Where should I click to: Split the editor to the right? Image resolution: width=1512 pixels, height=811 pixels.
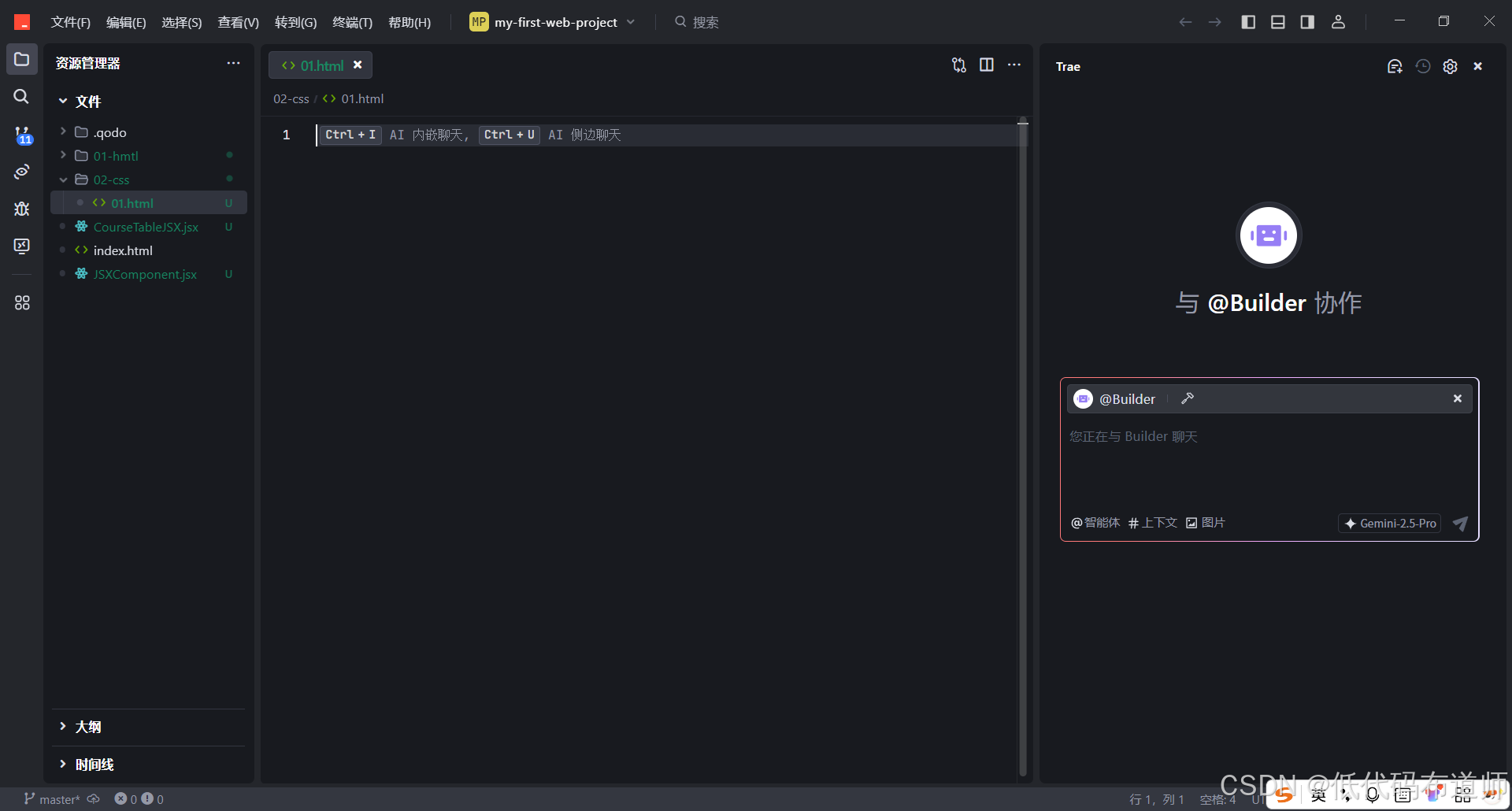click(x=987, y=65)
